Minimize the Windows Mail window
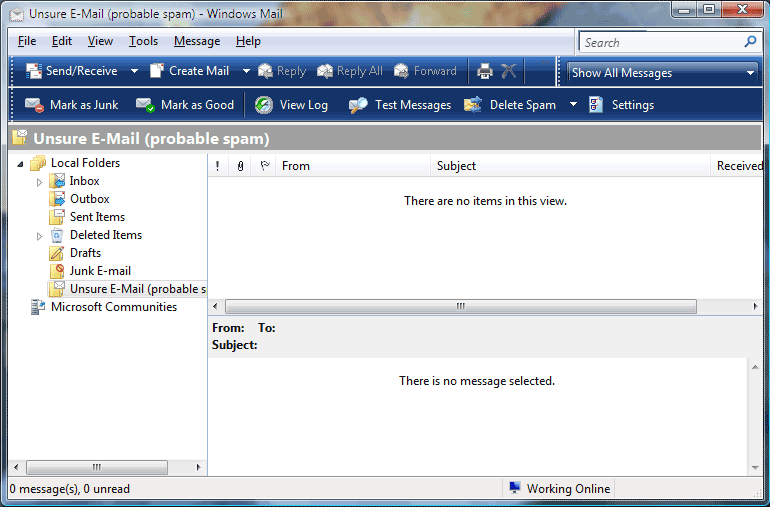 (685, 9)
